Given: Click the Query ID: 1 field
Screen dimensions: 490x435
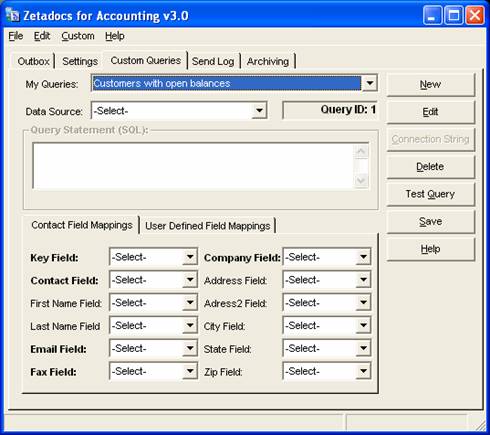Looking at the screenshot, I should (x=330, y=110).
